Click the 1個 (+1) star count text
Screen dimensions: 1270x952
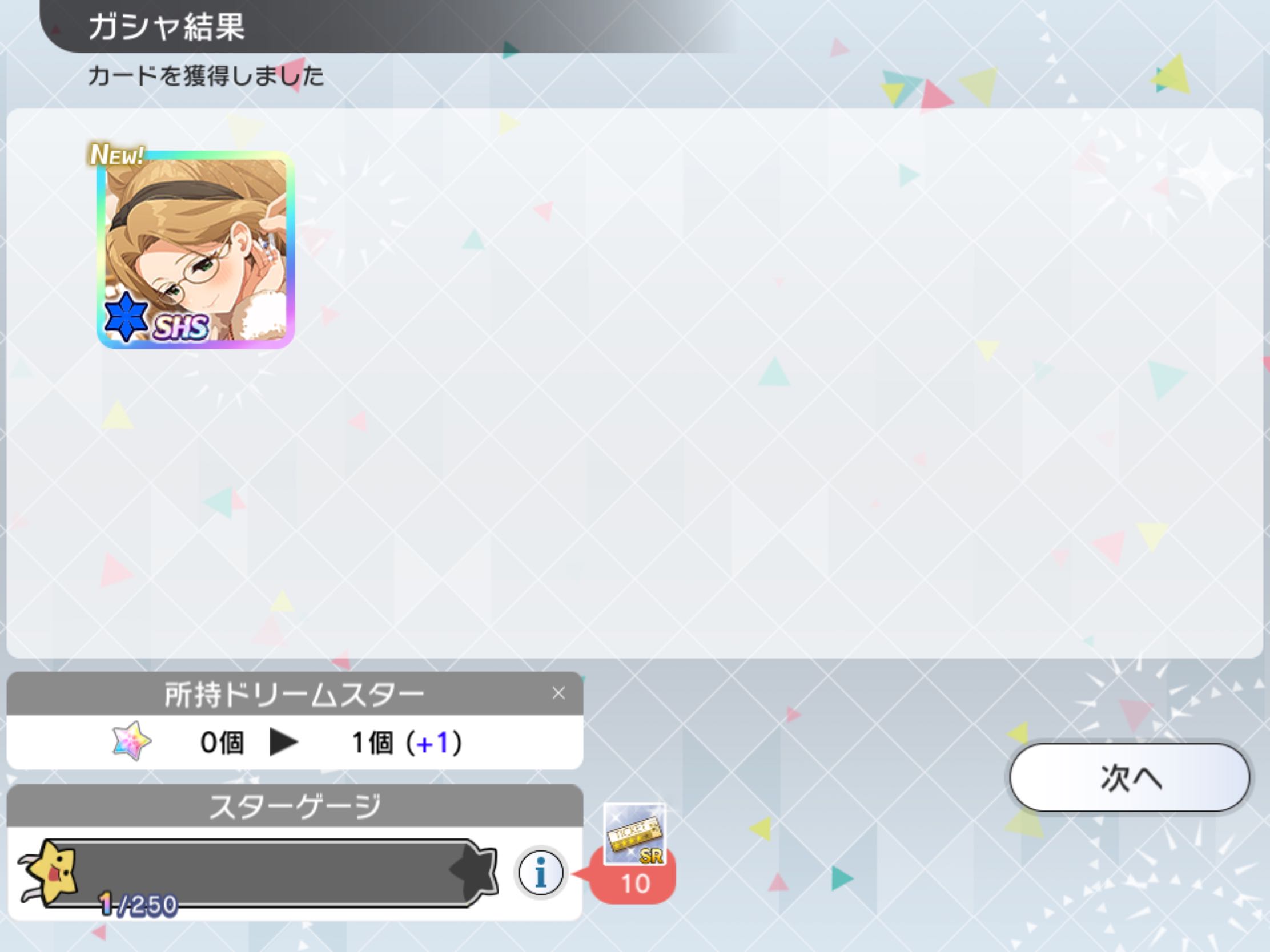tap(407, 743)
